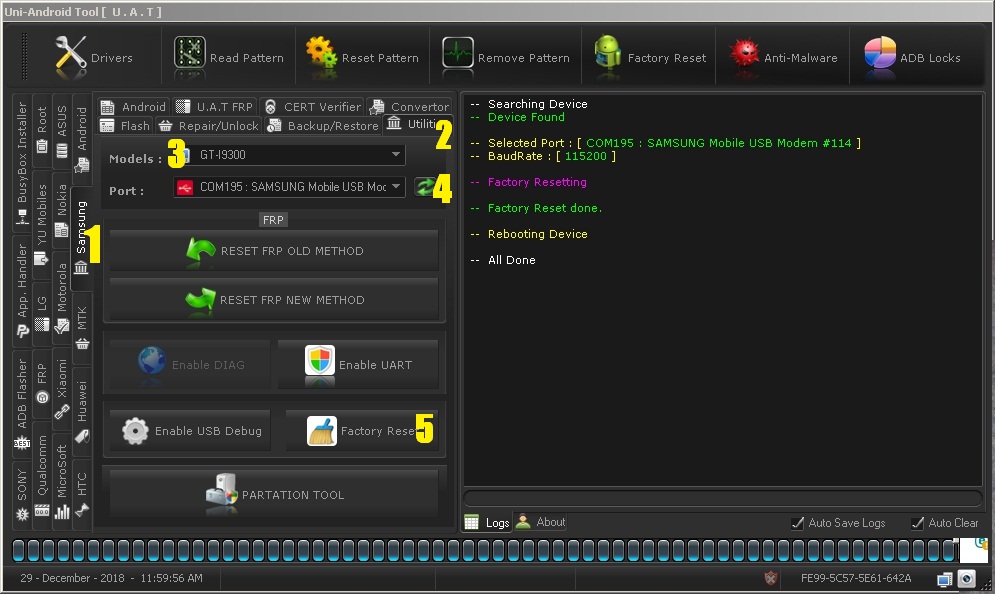This screenshot has width=995, height=594.
Task: Open the Motorola vertical tab
Action: 62,298
